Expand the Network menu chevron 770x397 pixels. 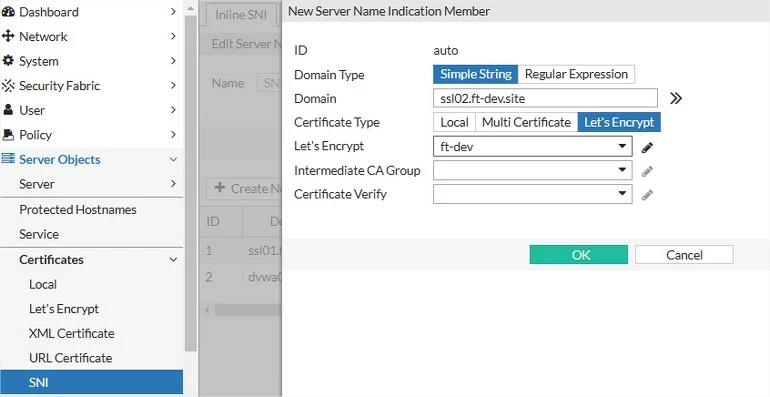pos(173,36)
